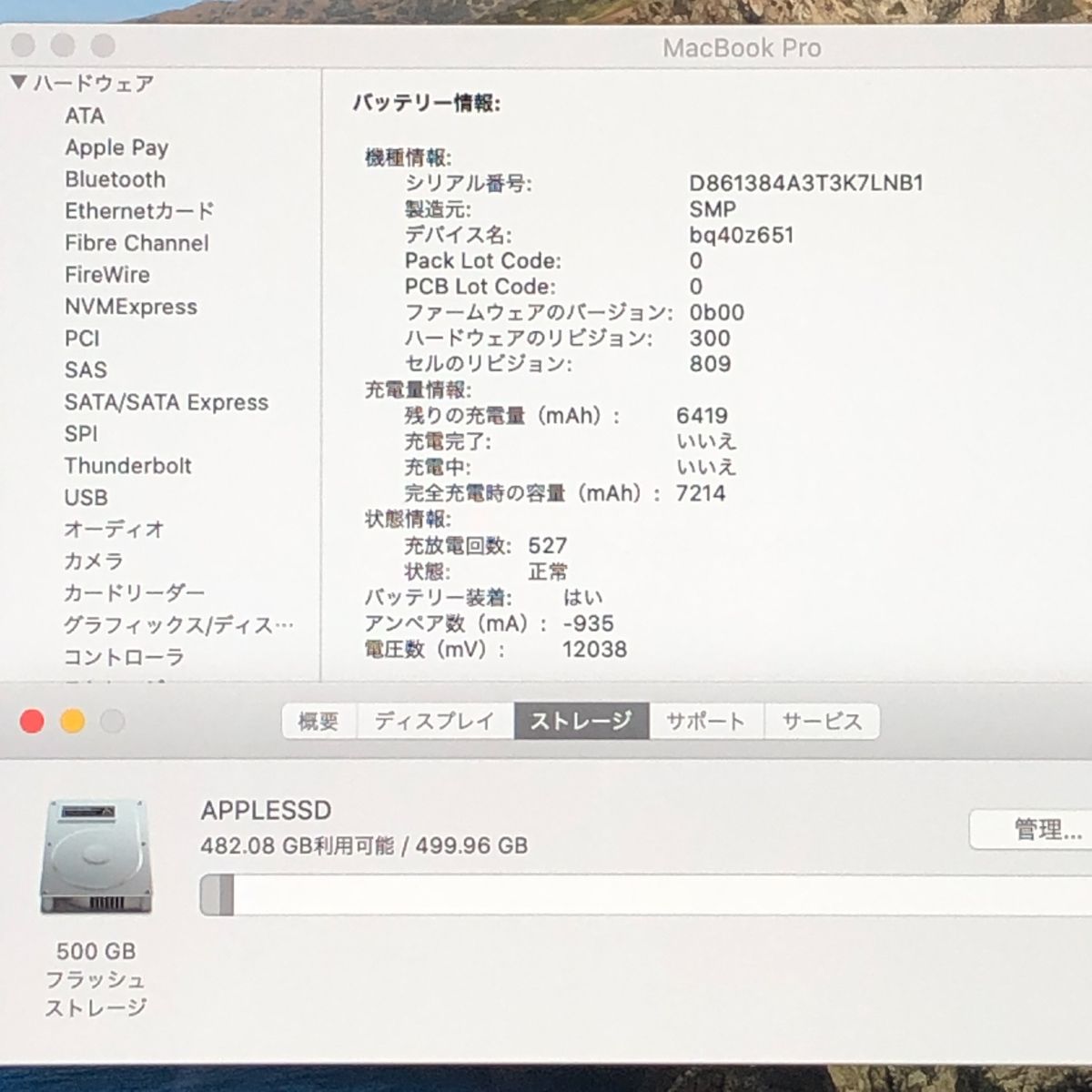Viewport: 1092px width, 1092px height.
Task: Click the 機種情報: section label
Action: coord(408,157)
